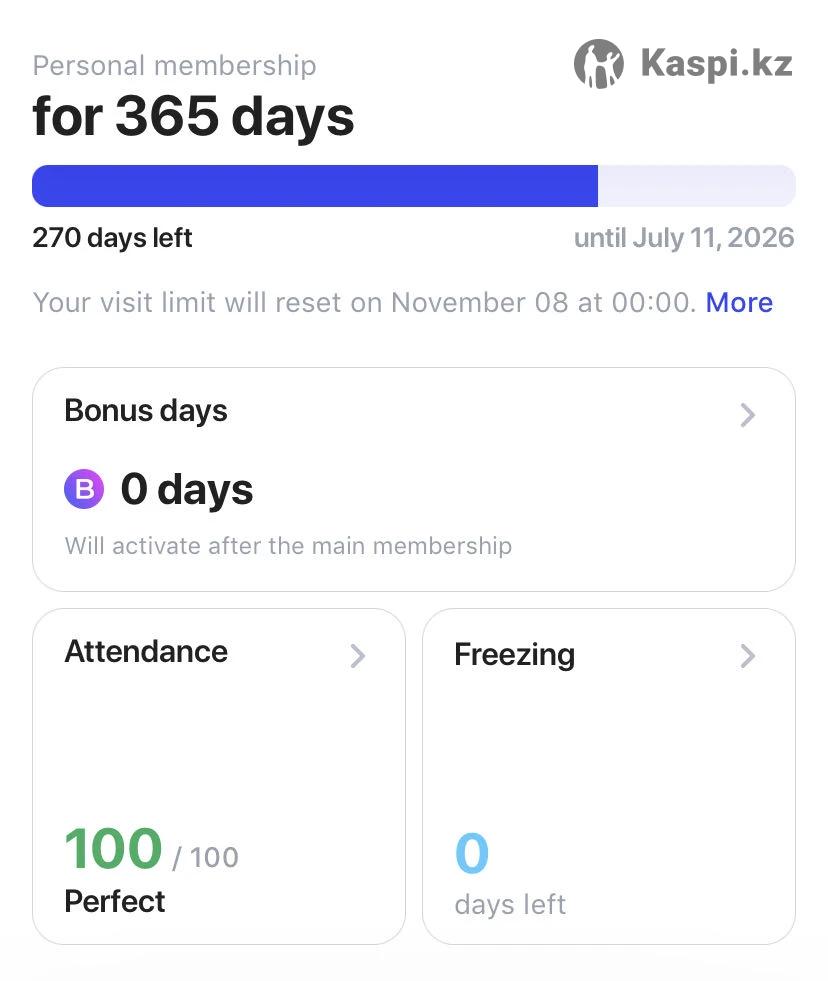Tap the "0 days" bonus amount

(x=187, y=490)
